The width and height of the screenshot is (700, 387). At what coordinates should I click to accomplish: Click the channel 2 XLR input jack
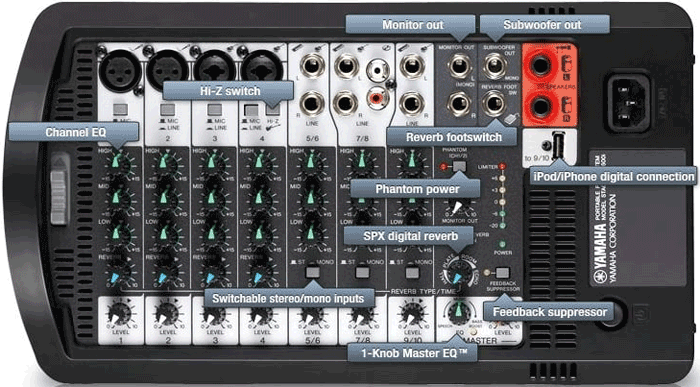coord(168,69)
